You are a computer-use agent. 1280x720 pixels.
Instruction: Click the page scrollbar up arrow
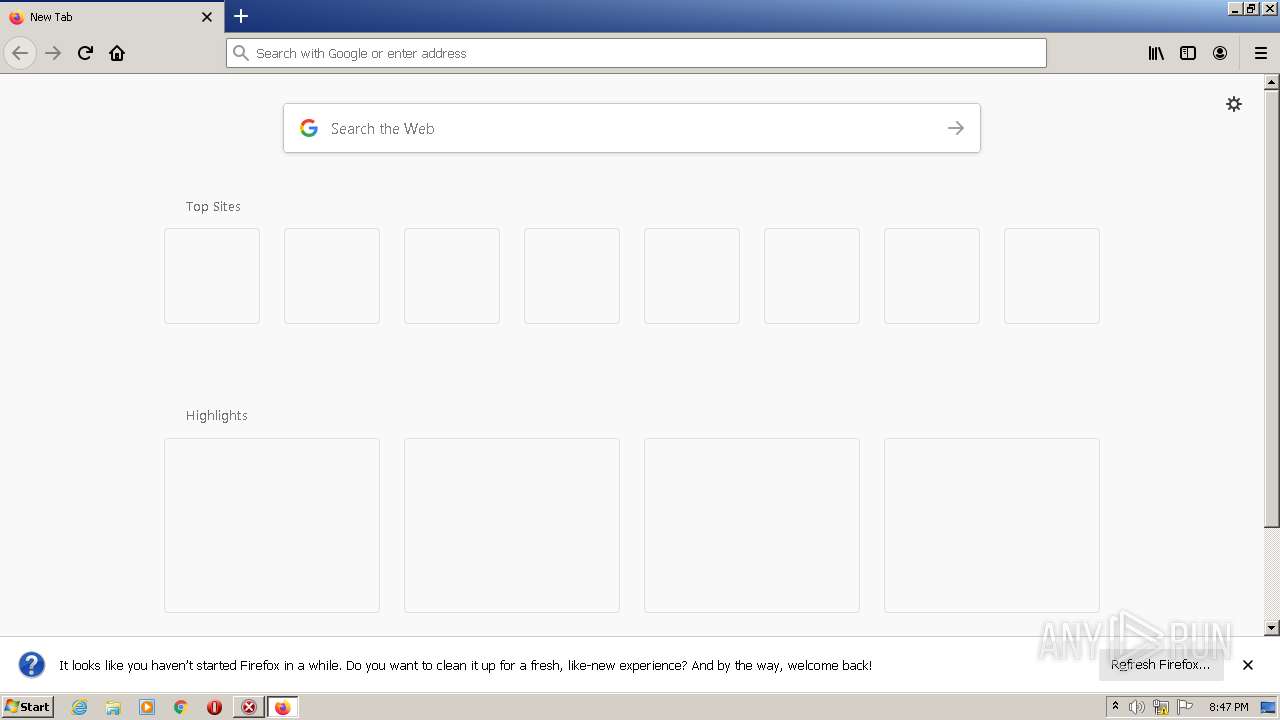(1272, 82)
